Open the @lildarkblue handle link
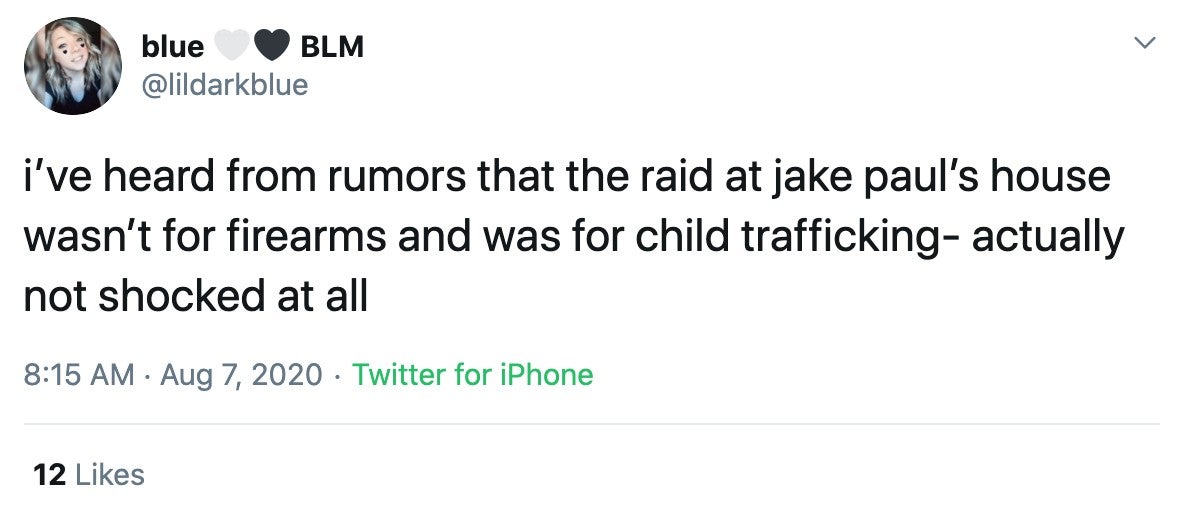 [x=225, y=84]
